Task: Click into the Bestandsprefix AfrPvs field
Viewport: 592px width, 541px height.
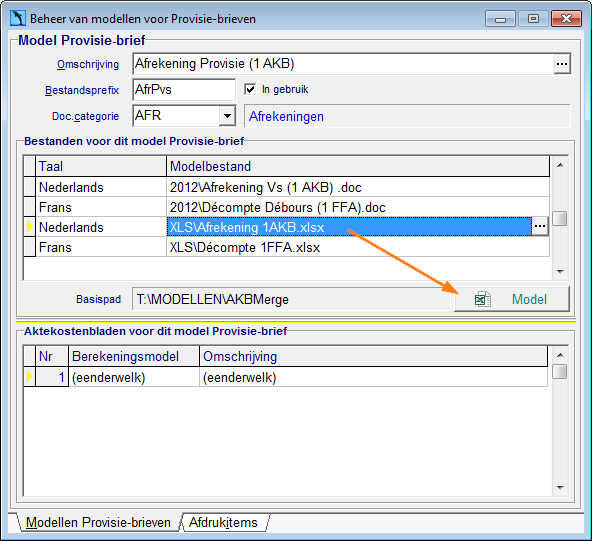Action: [x=184, y=90]
